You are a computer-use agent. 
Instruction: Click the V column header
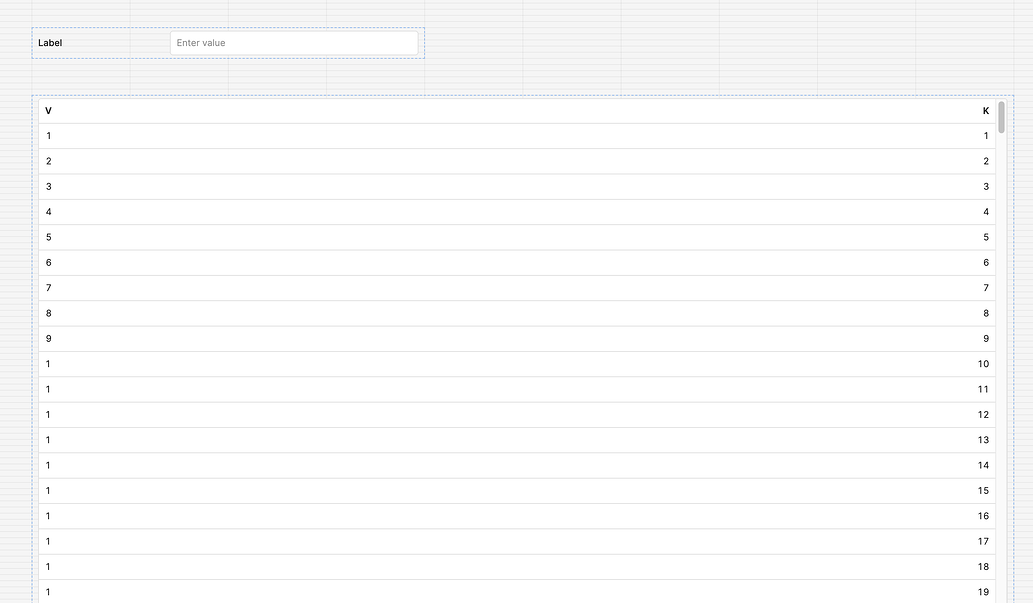[x=48, y=111]
